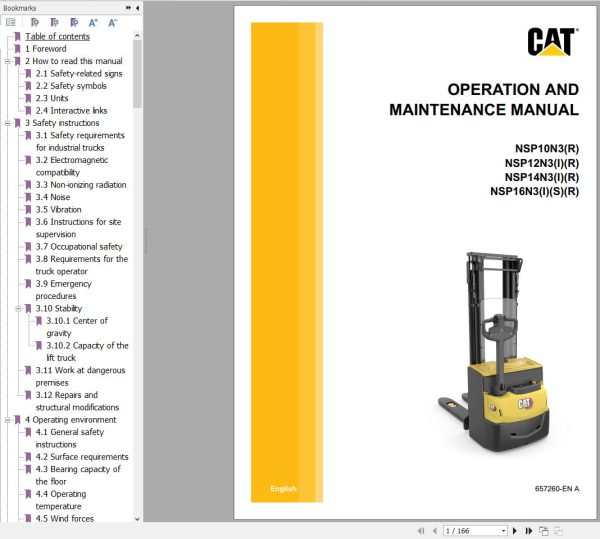
Task: Open the bookmarks options menu icon
Action: coord(11,23)
